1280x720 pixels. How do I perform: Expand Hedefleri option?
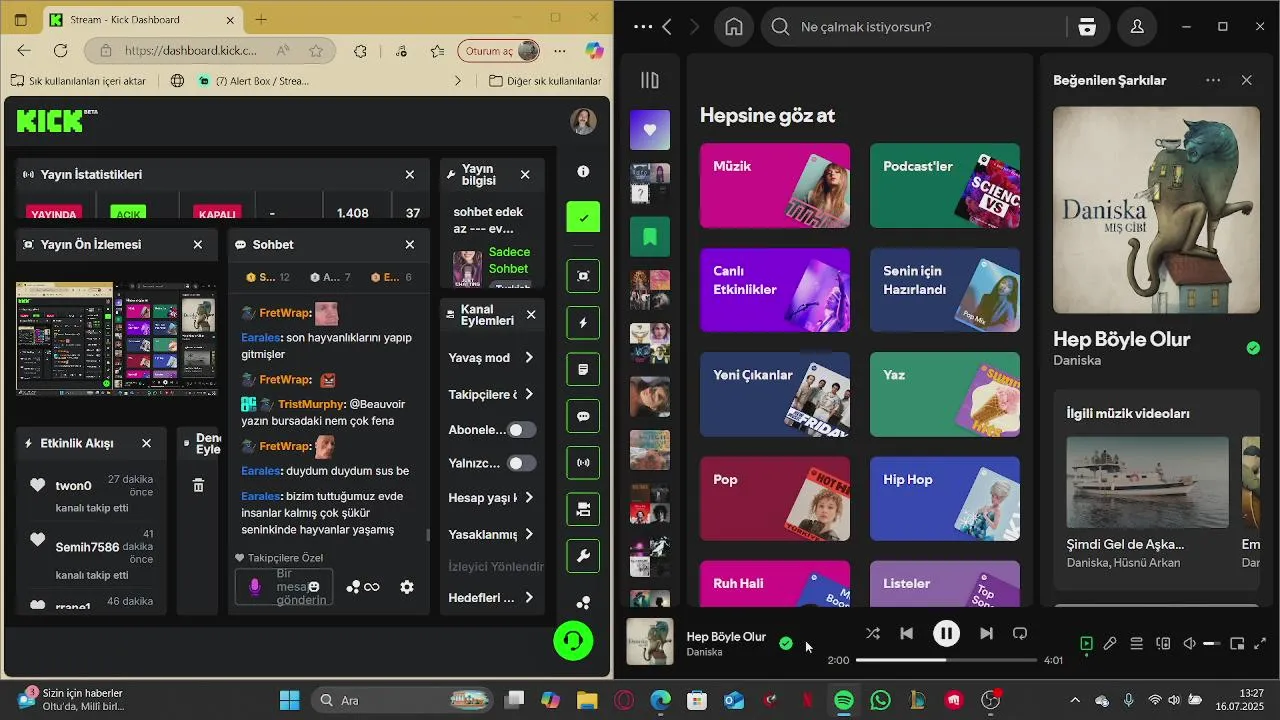point(529,598)
